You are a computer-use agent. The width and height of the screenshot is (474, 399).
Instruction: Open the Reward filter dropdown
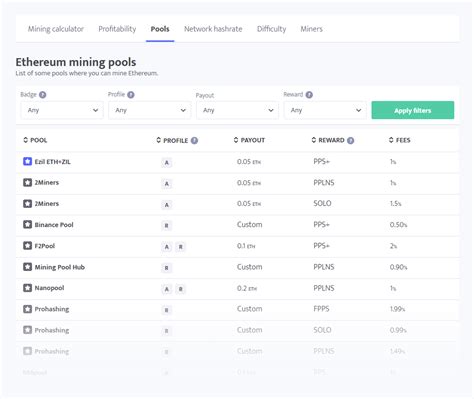click(325, 110)
